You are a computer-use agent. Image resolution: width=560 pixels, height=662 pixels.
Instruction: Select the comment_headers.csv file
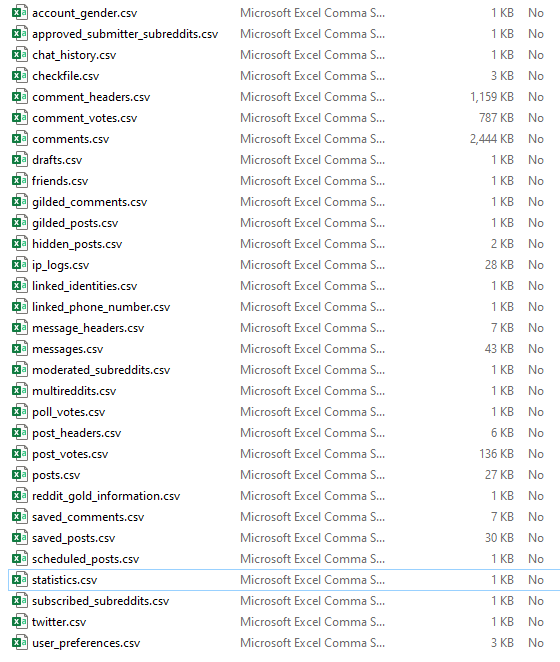pos(91,97)
